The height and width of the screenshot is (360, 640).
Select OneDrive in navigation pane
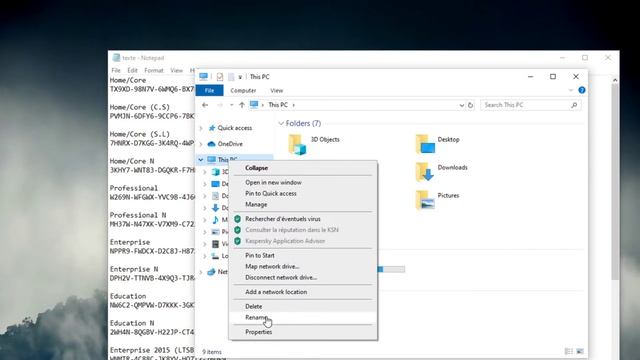click(230, 144)
